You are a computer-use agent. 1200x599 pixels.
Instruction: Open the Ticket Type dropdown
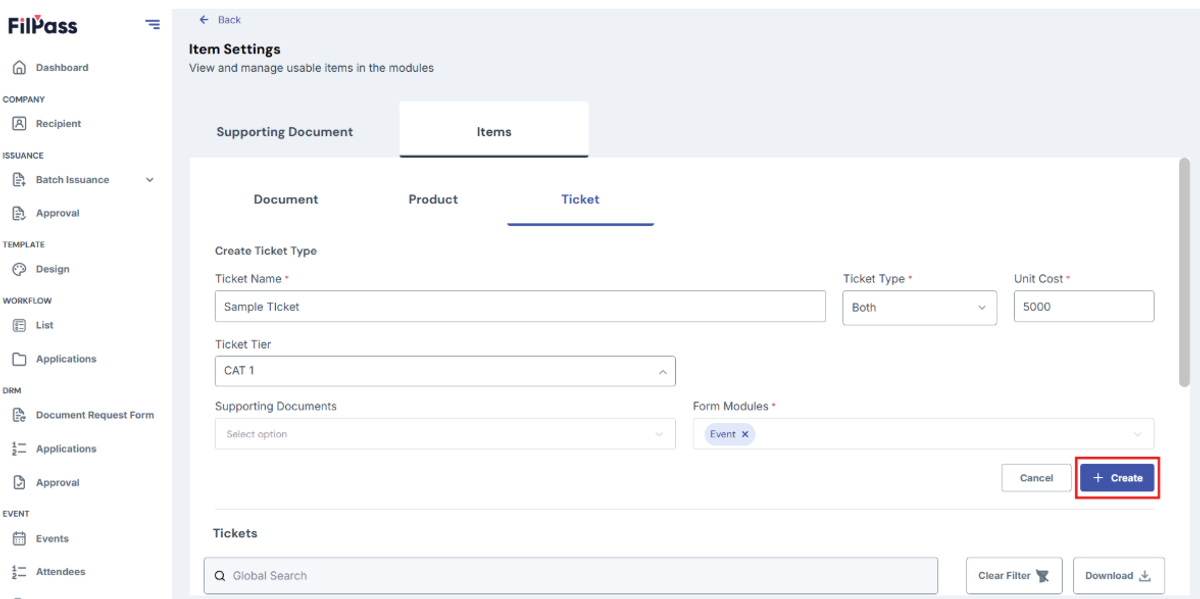point(920,308)
